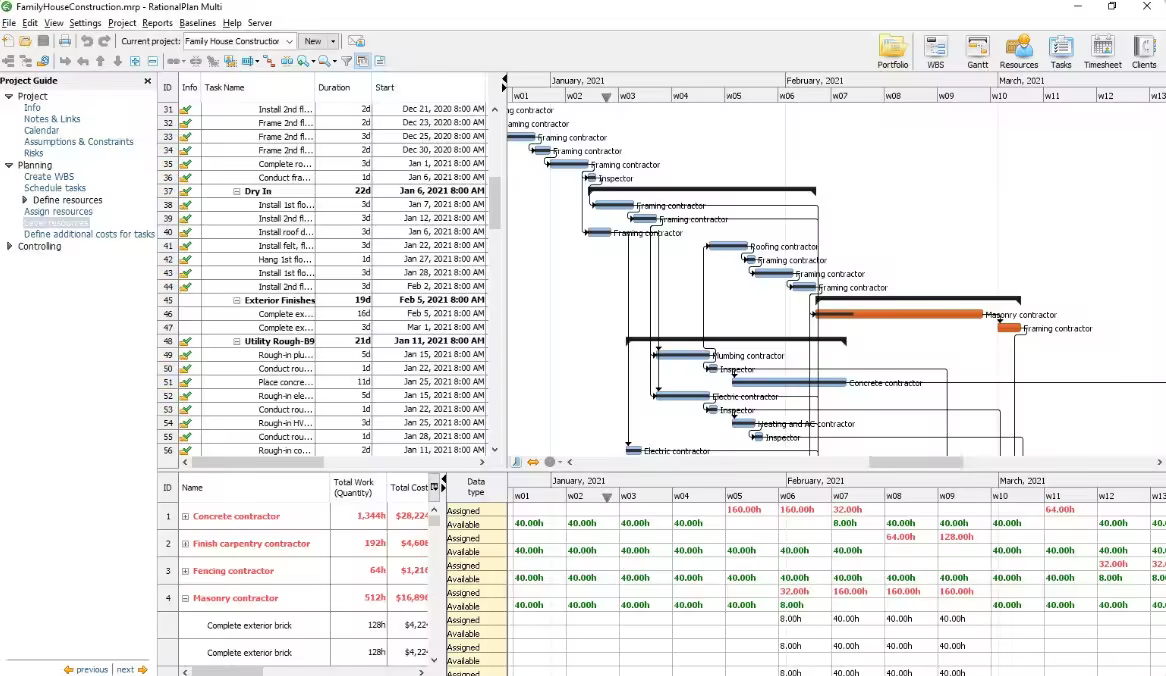Click the Gantt chart horizontal scrollbar
Image resolution: width=1166 pixels, height=676 pixels.
point(915,462)
